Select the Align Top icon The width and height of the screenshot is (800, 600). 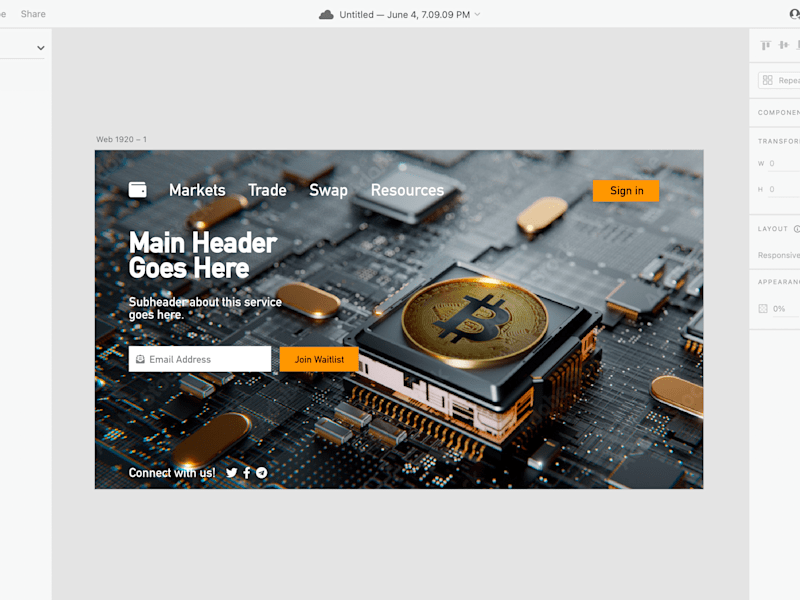pyautogui.click(x=765, y=45)
